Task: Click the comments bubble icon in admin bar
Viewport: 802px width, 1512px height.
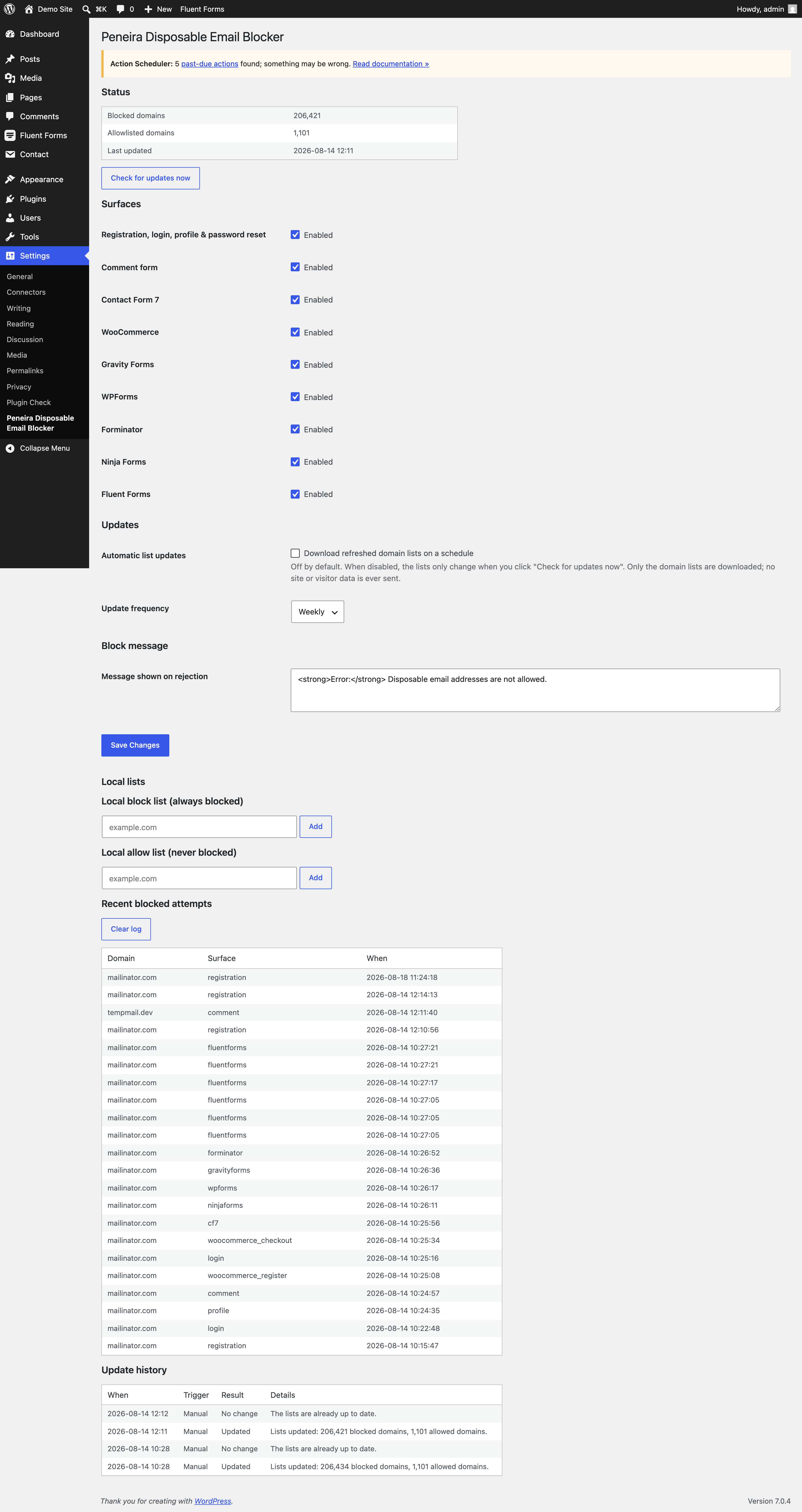Action: [120, 9]
